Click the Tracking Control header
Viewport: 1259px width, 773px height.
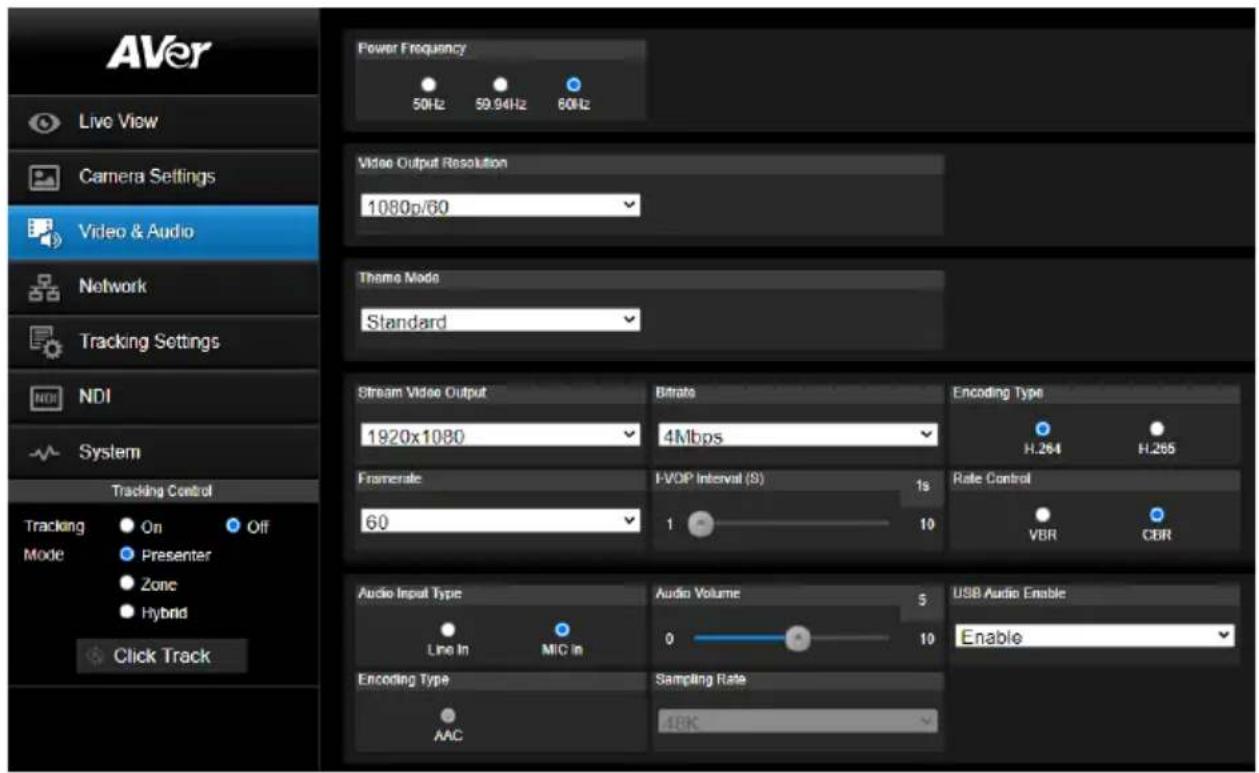tap(163, 491)
